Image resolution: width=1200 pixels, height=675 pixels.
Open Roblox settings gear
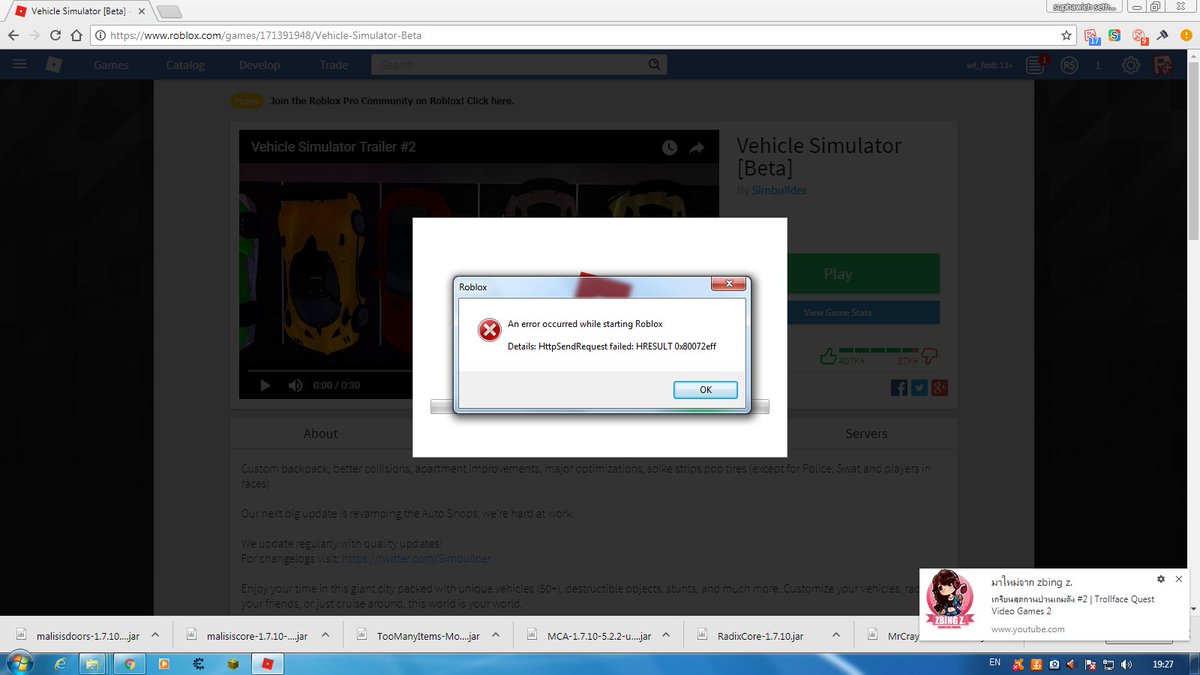pos(1131,65)
